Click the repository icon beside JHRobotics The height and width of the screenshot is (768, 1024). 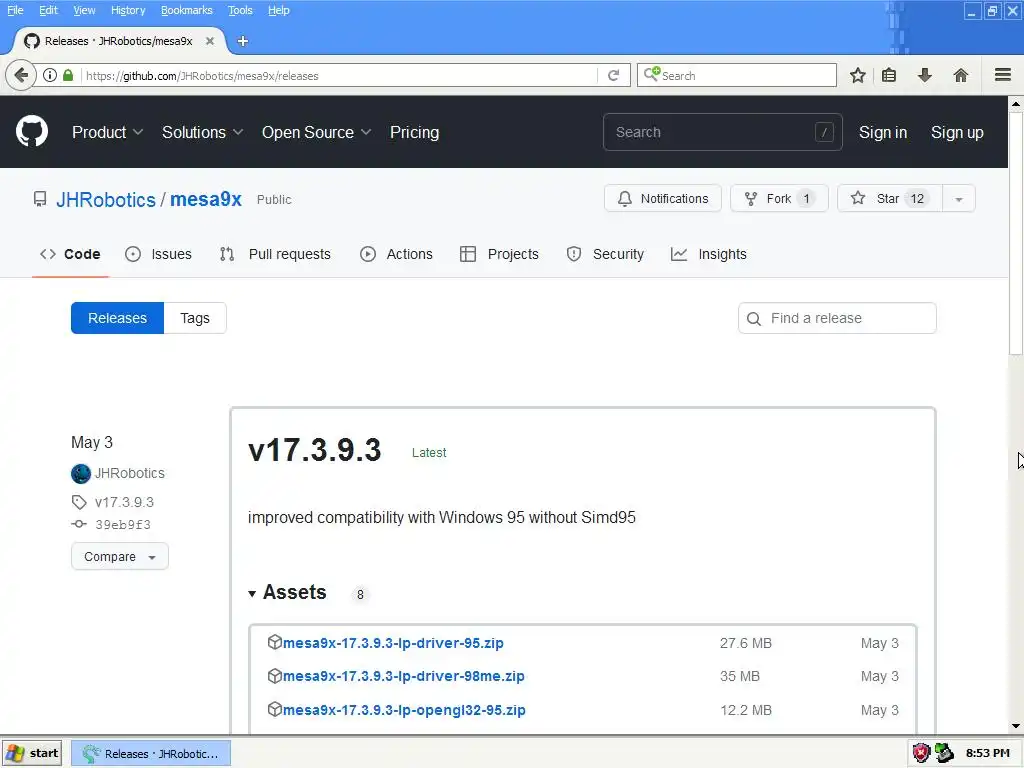40,199
